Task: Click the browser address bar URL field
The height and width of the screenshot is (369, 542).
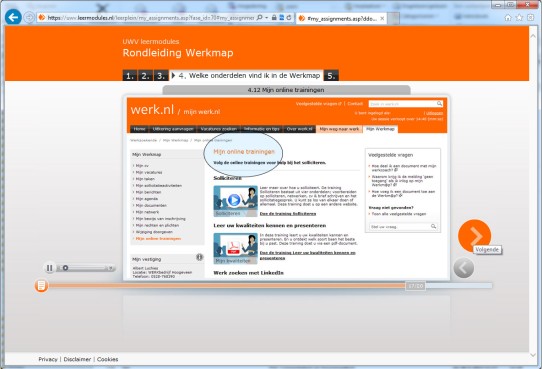Action: [150, 17]
